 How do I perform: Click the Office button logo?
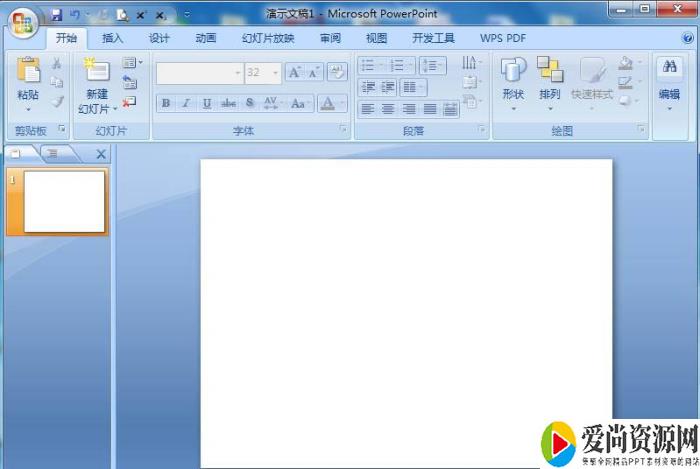(22, 21)
